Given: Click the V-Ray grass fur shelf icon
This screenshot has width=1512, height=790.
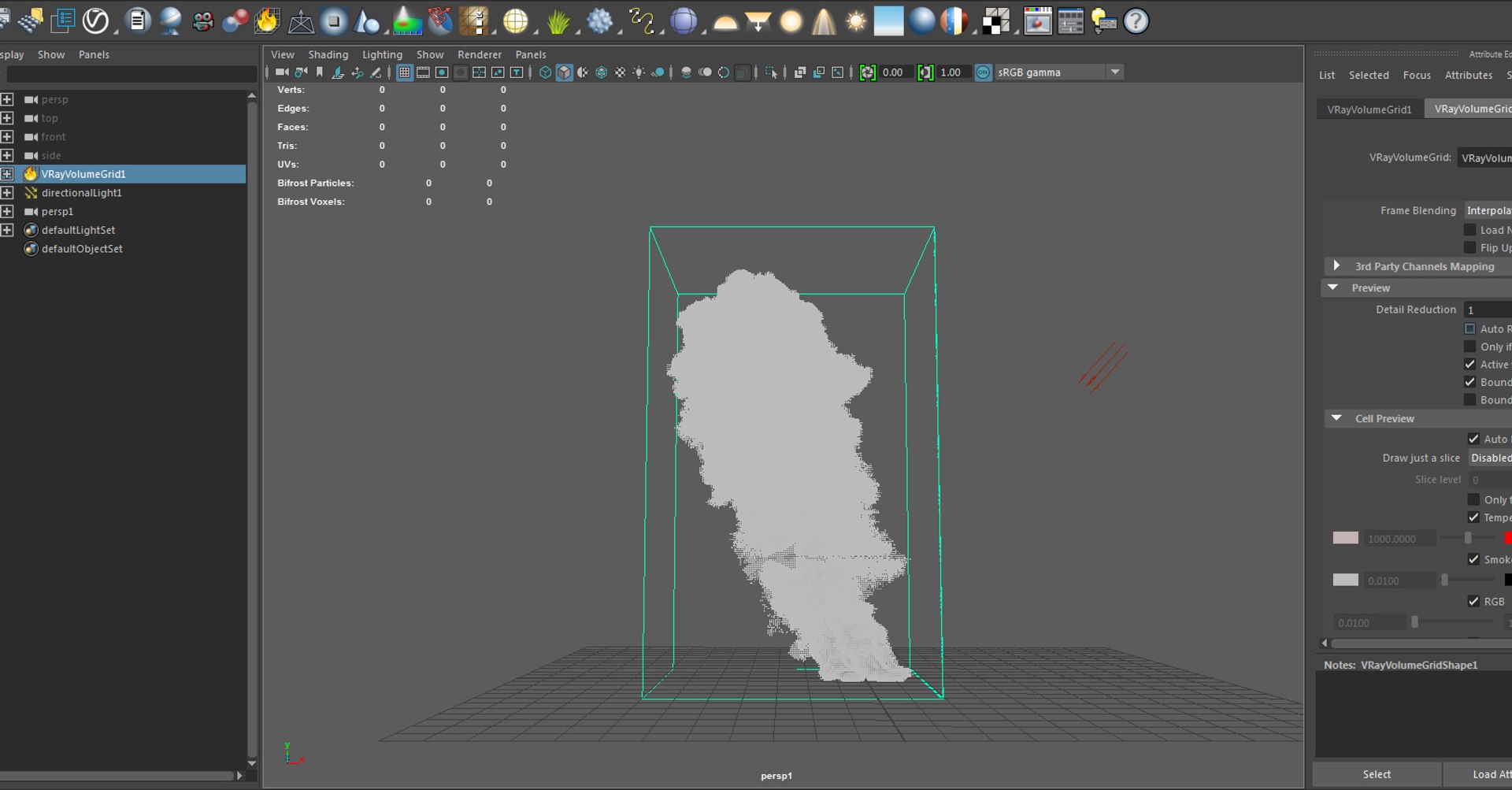Looking at the screenshot, I should pyautogui.click(x=558, y=21).
